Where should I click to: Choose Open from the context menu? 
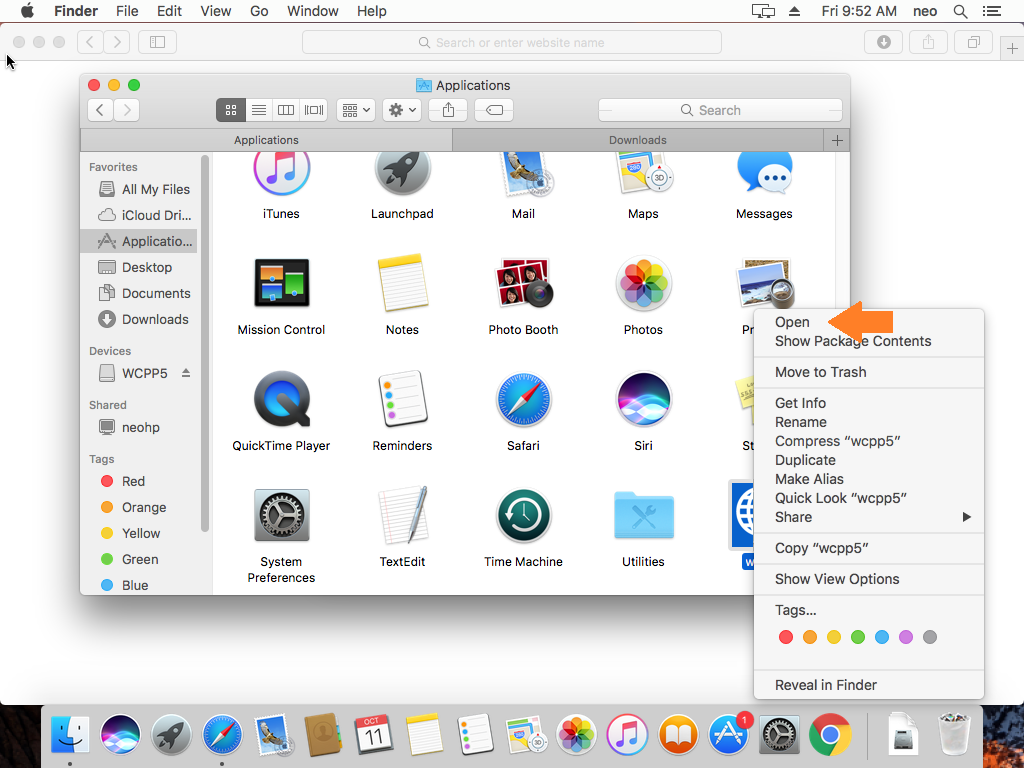(869, 322)
